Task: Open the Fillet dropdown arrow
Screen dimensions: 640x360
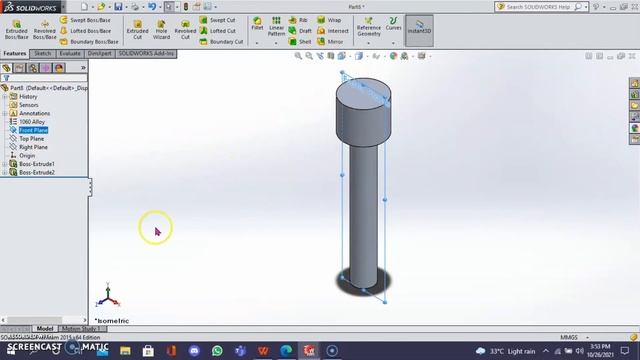Action: [257, 42]
